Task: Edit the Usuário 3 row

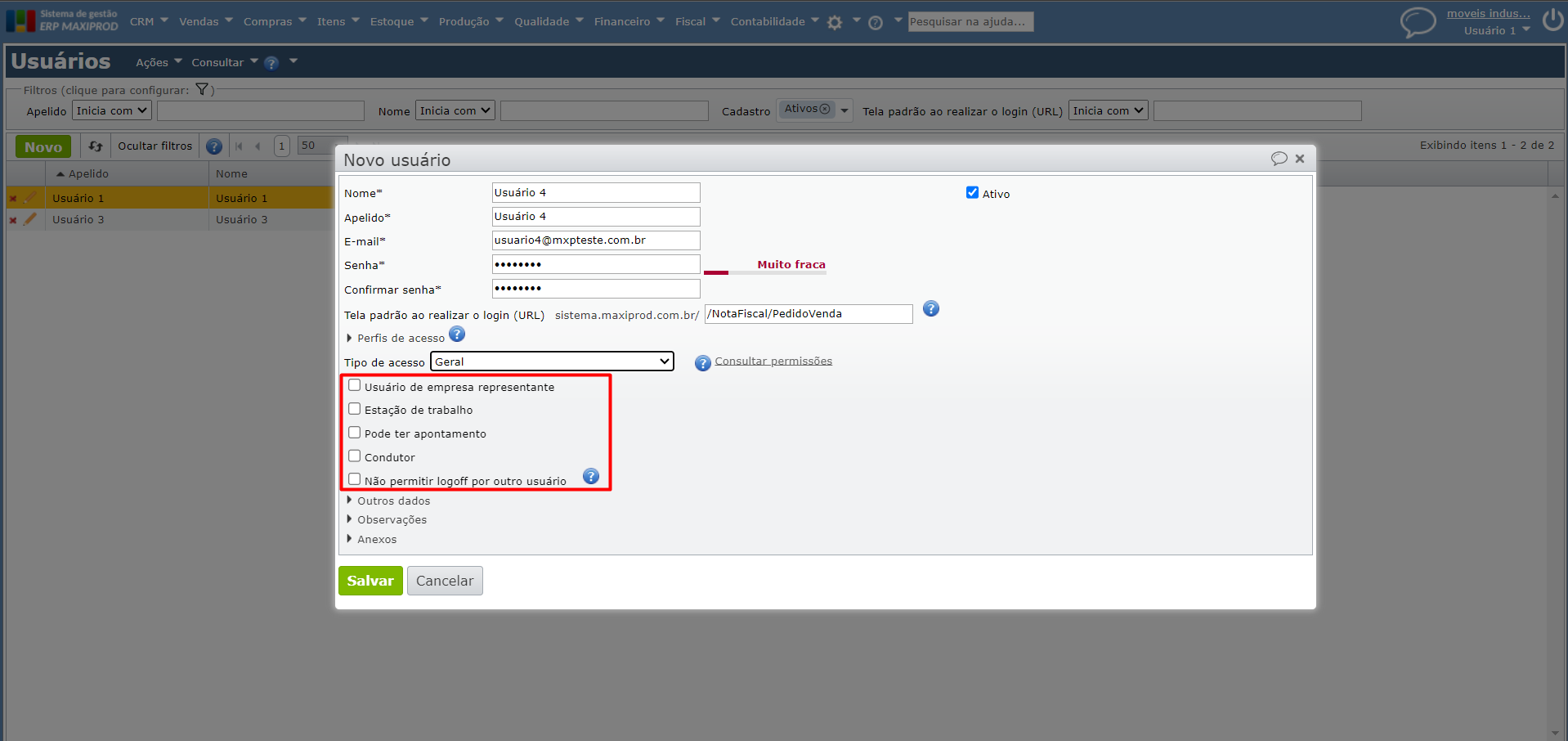Action: tap(30, 219)
